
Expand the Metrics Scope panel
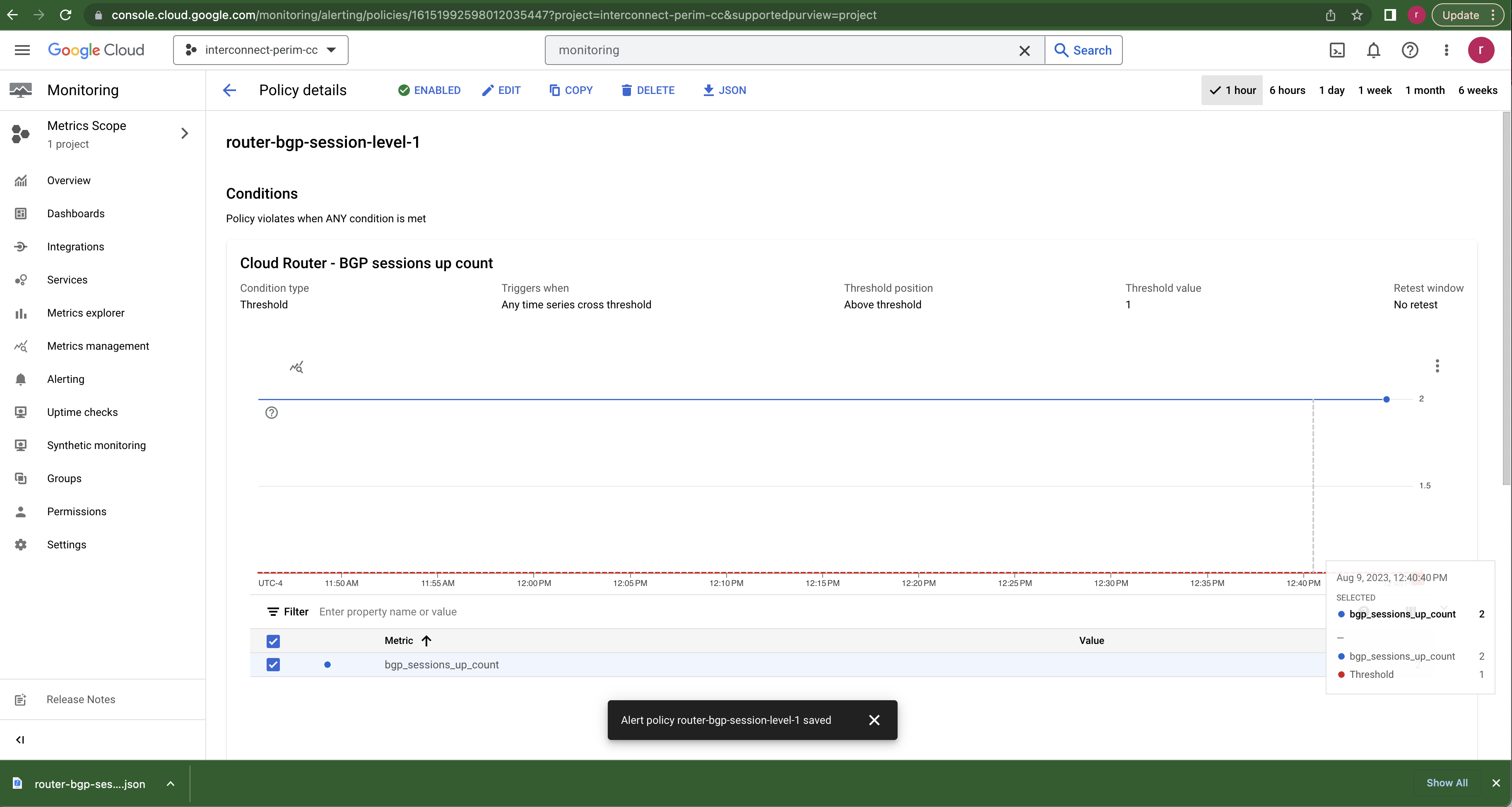[184, 134]
